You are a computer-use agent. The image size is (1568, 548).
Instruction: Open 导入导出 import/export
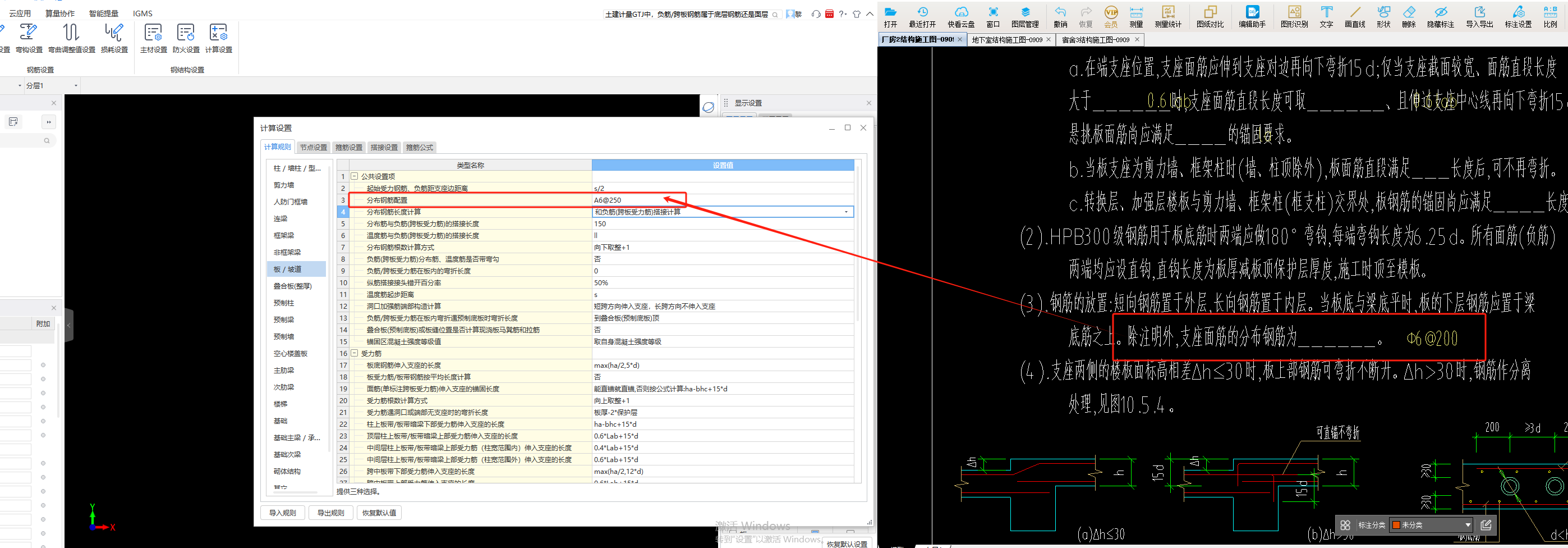point(1480,16)
